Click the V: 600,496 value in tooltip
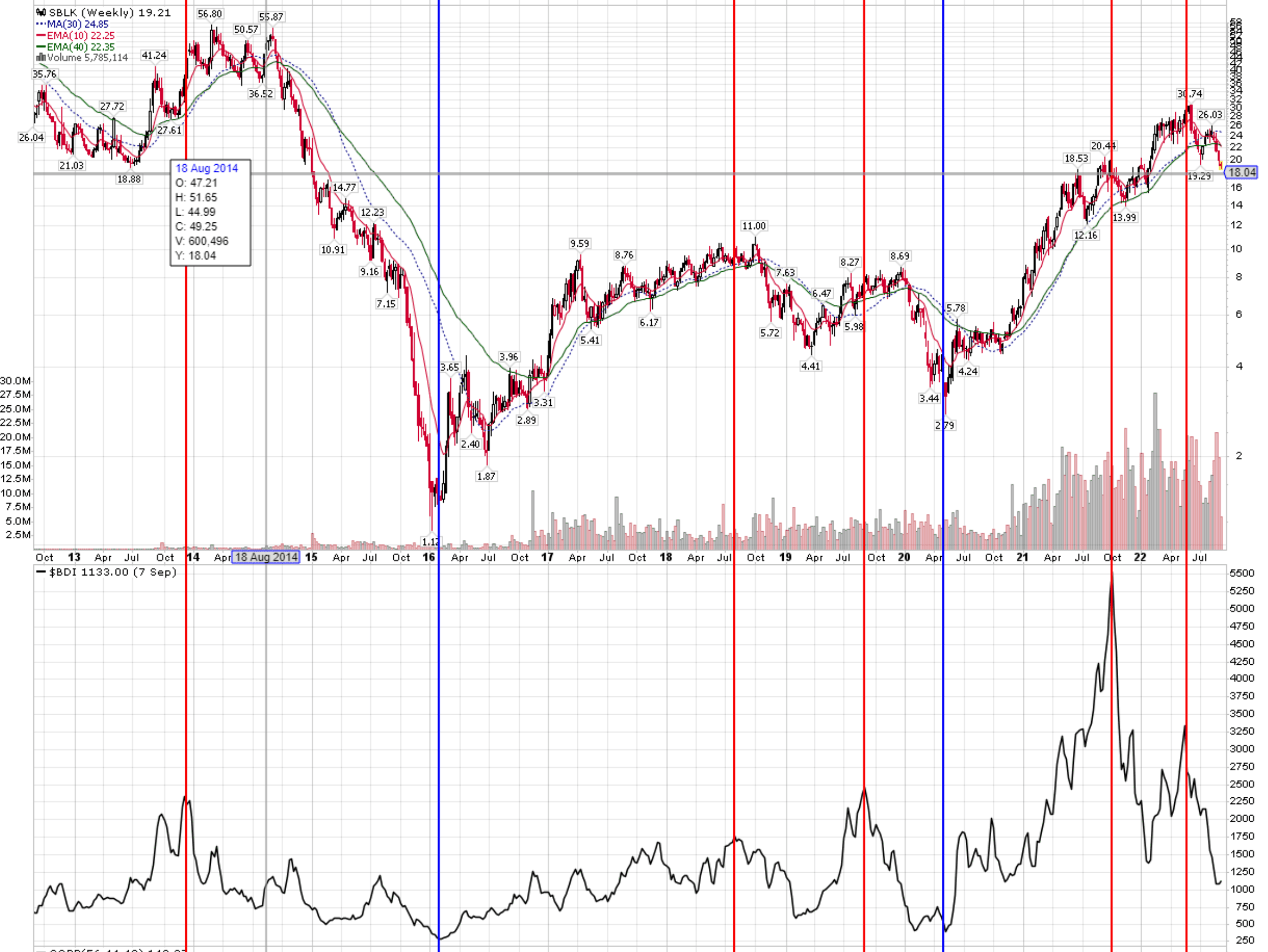 click(x=202, y=241)
